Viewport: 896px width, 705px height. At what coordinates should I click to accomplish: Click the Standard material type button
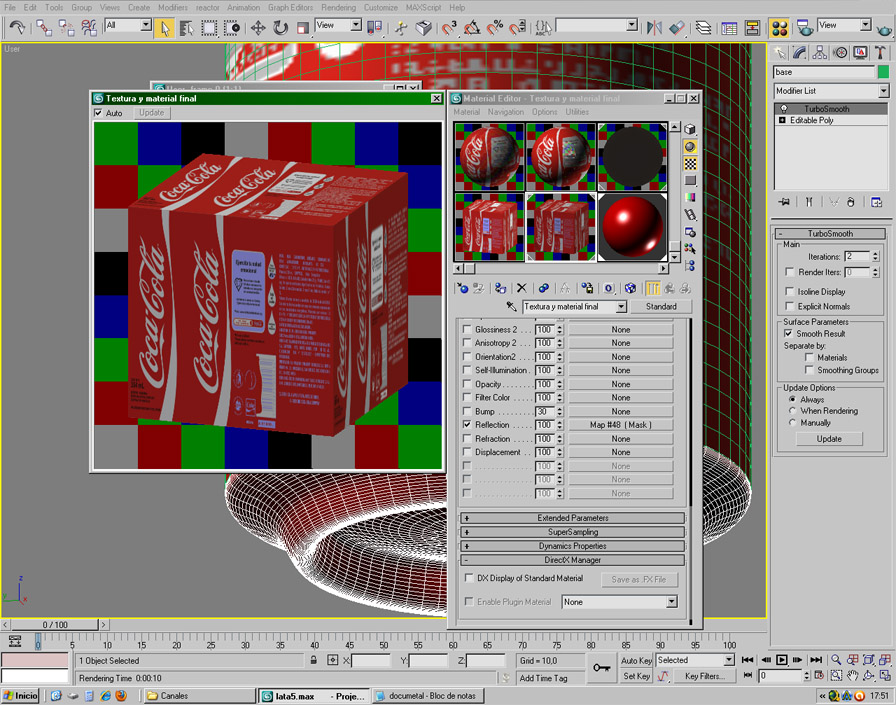pos(661,307)
